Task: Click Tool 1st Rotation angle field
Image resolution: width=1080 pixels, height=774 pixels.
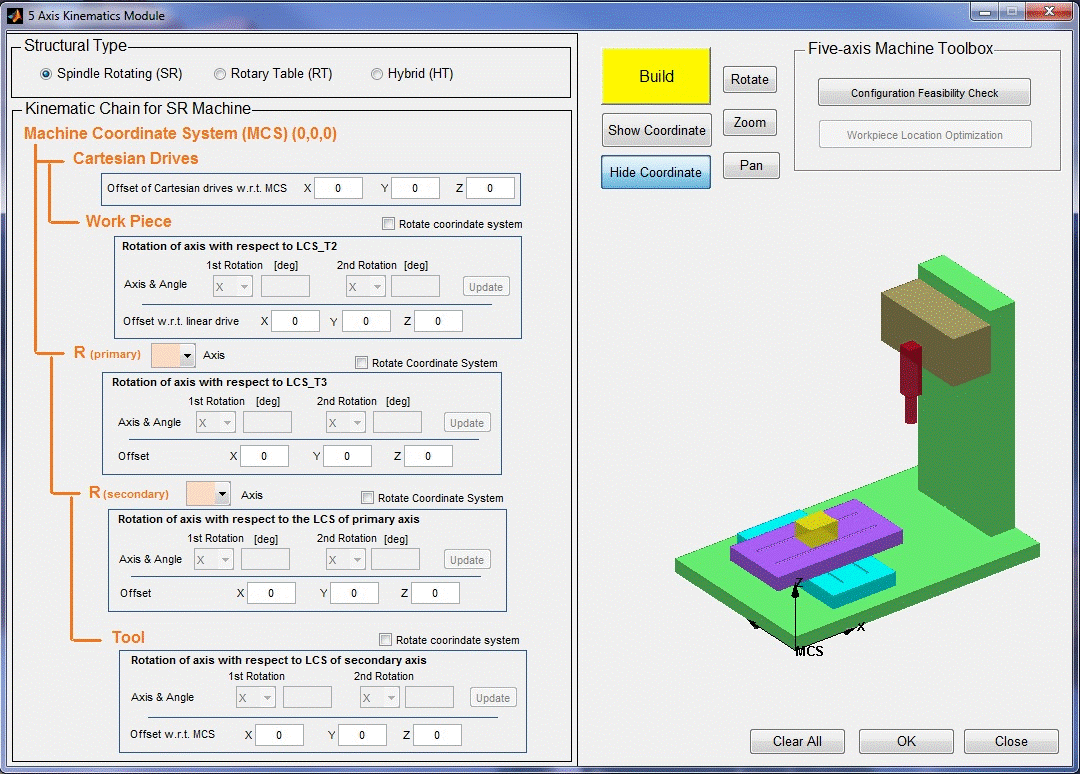Action: pyautogui.click(x=307, y=698)
